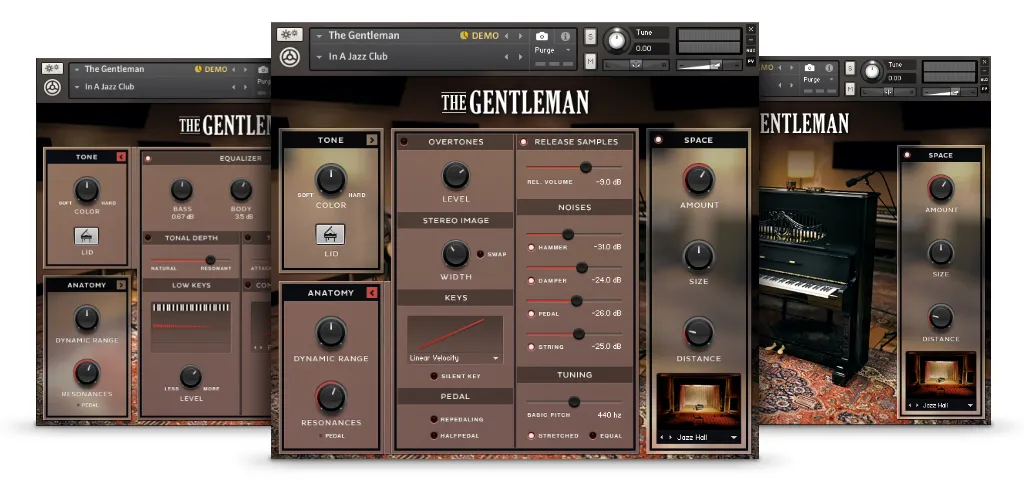This screenshot has width=1024, height=483.
Task: Click Jazz Hall thumbnail in center window
Action: click(x=698, y=402)
